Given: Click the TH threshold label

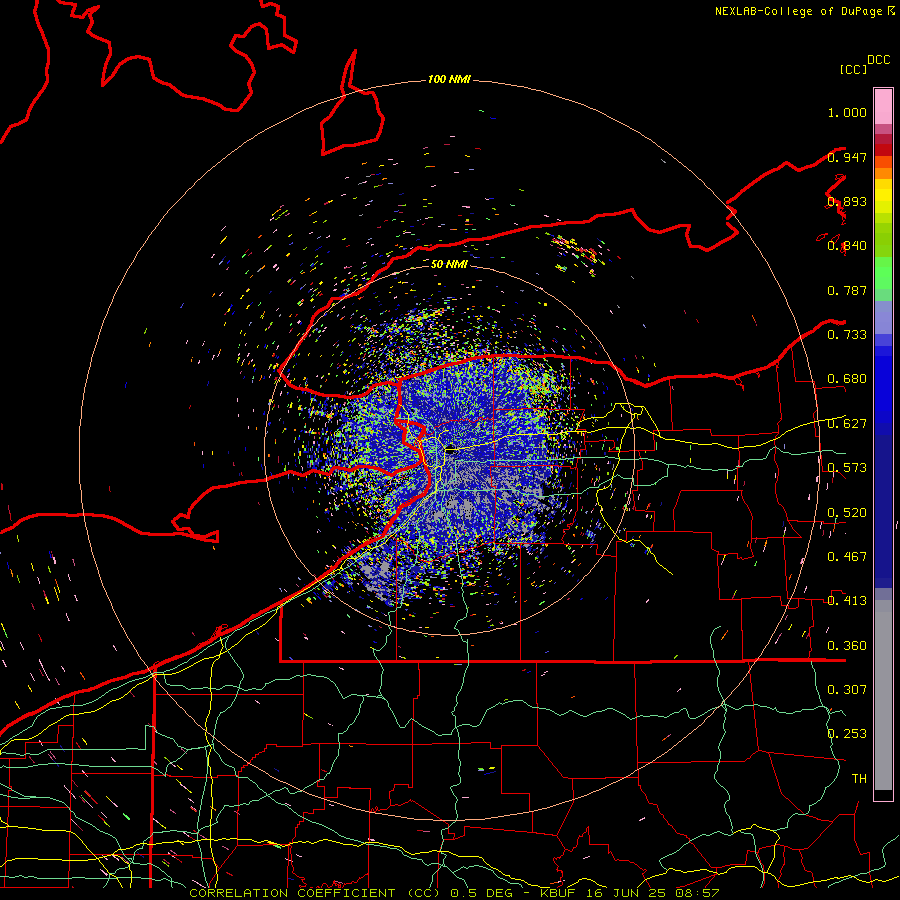Looking at the screenshot, I should click(859, 778).
